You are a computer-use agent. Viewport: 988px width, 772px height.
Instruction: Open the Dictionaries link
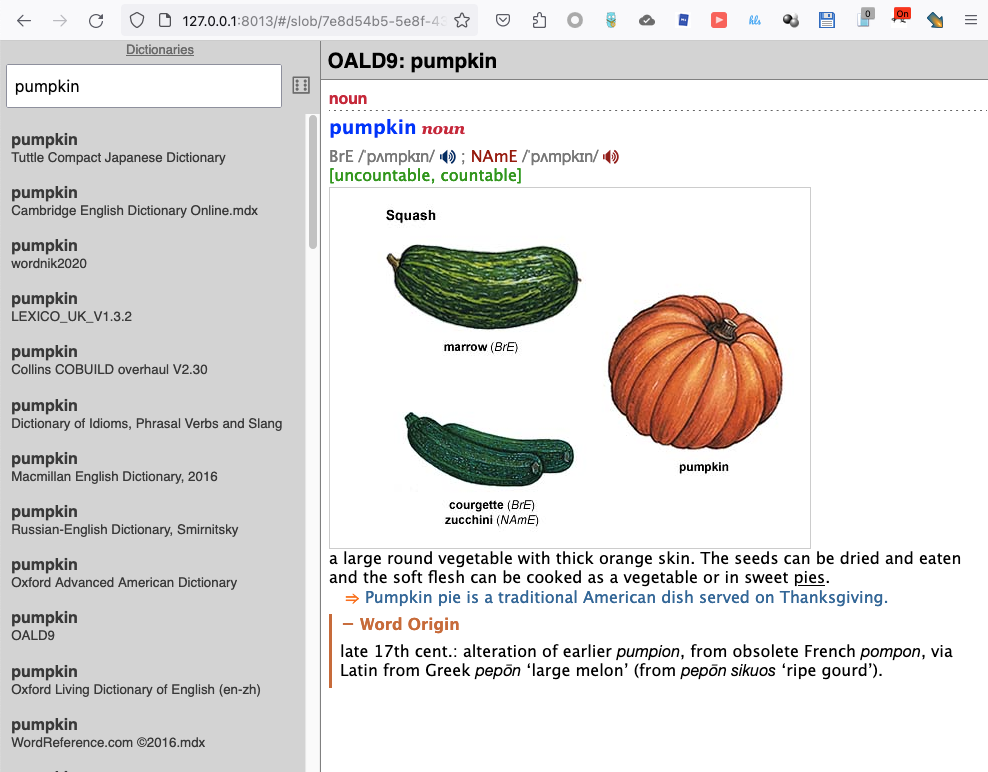point(160,50)
